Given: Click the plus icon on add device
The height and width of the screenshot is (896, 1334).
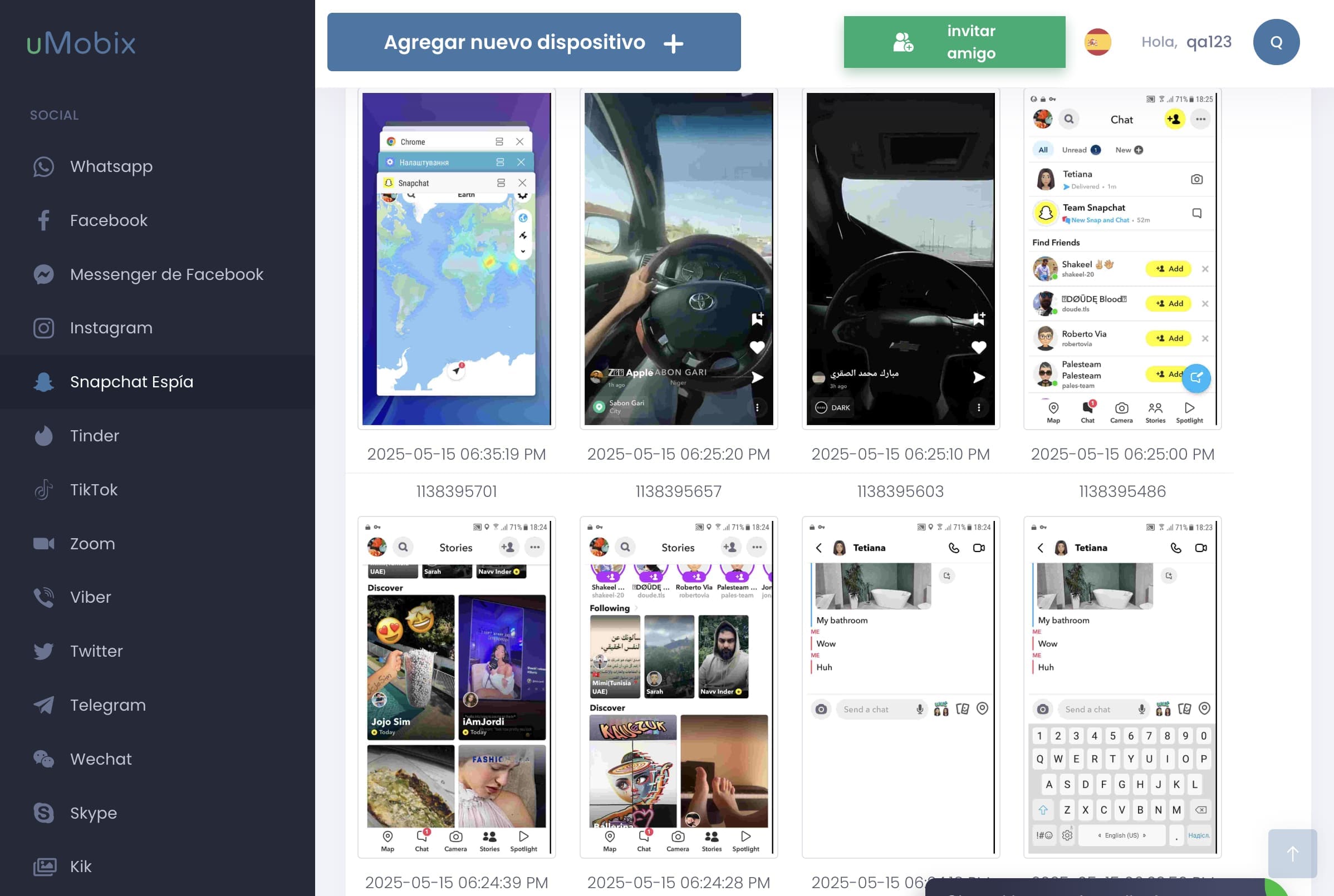Looking at the screenshot, I should click(x=673, y=43).
